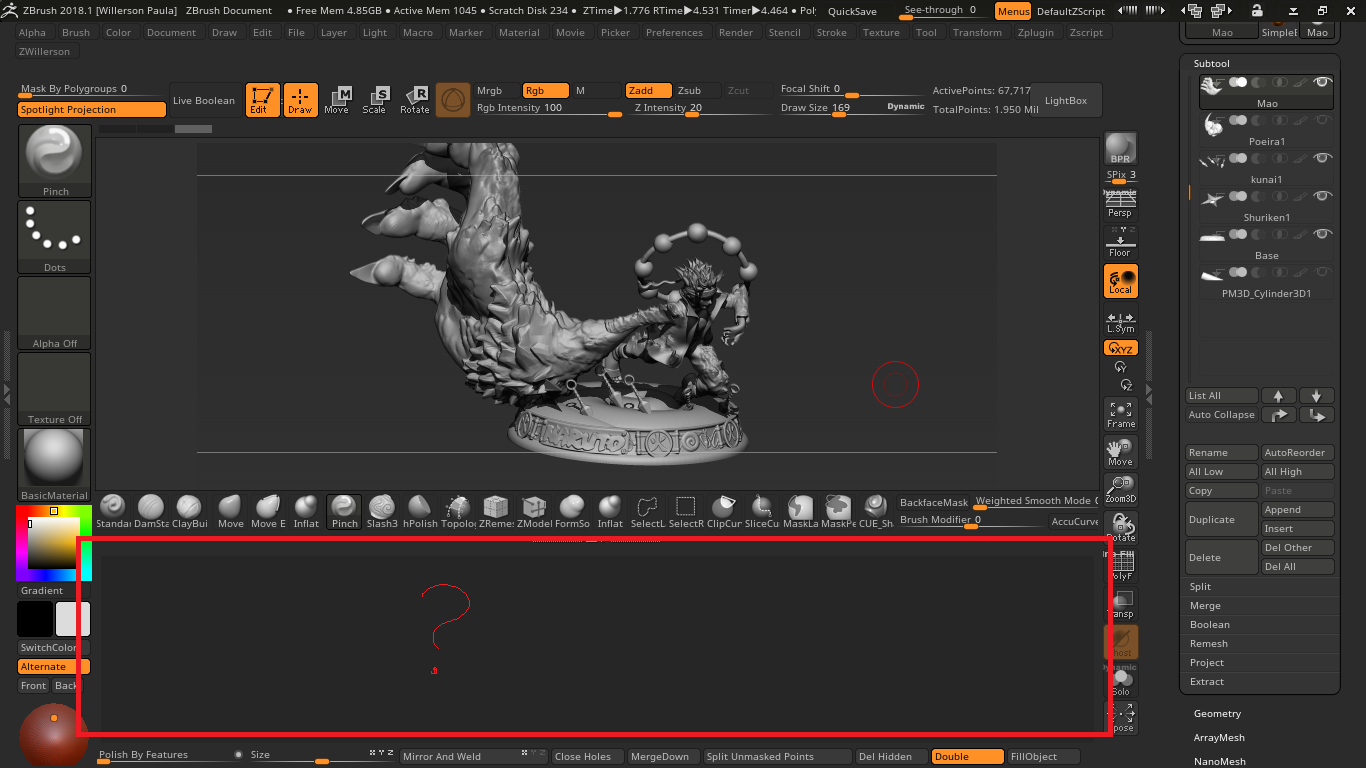The image size is (1366, 768).
Task: Open the Render menu
Action: coord(736,32)
